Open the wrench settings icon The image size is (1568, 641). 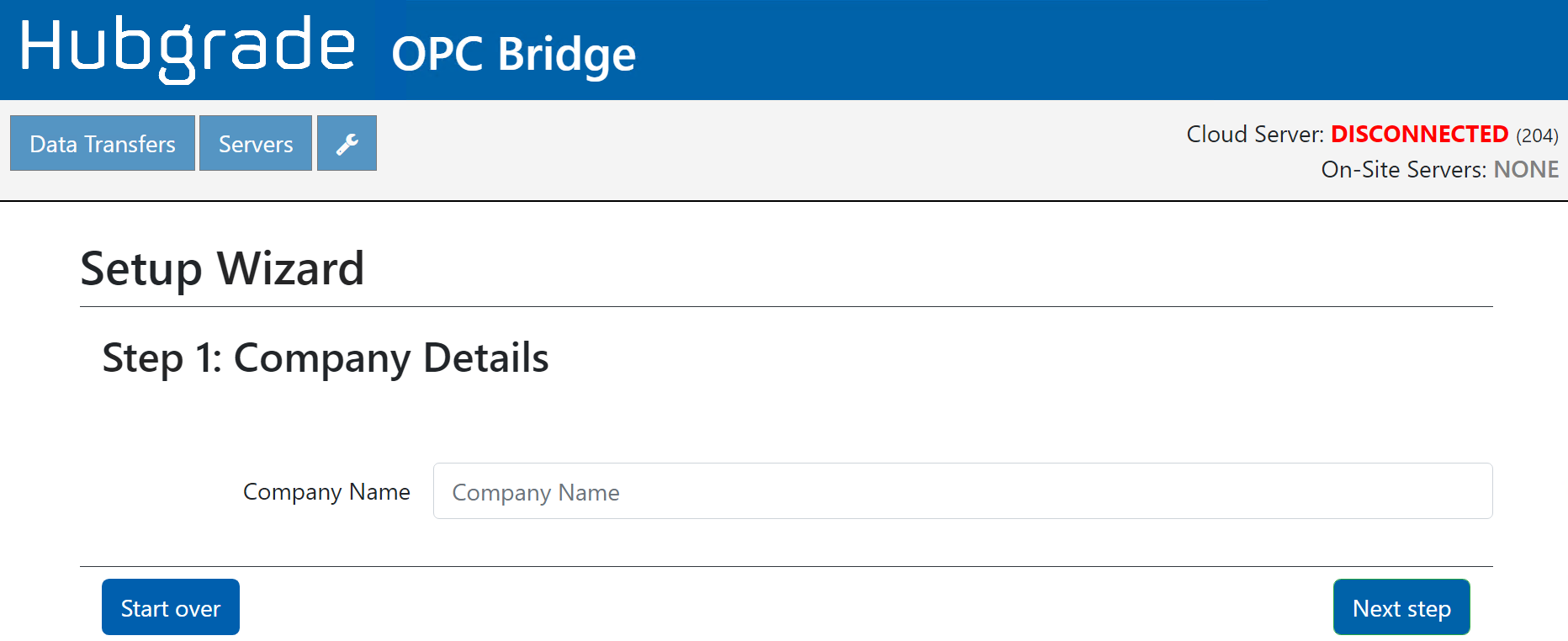347,144
